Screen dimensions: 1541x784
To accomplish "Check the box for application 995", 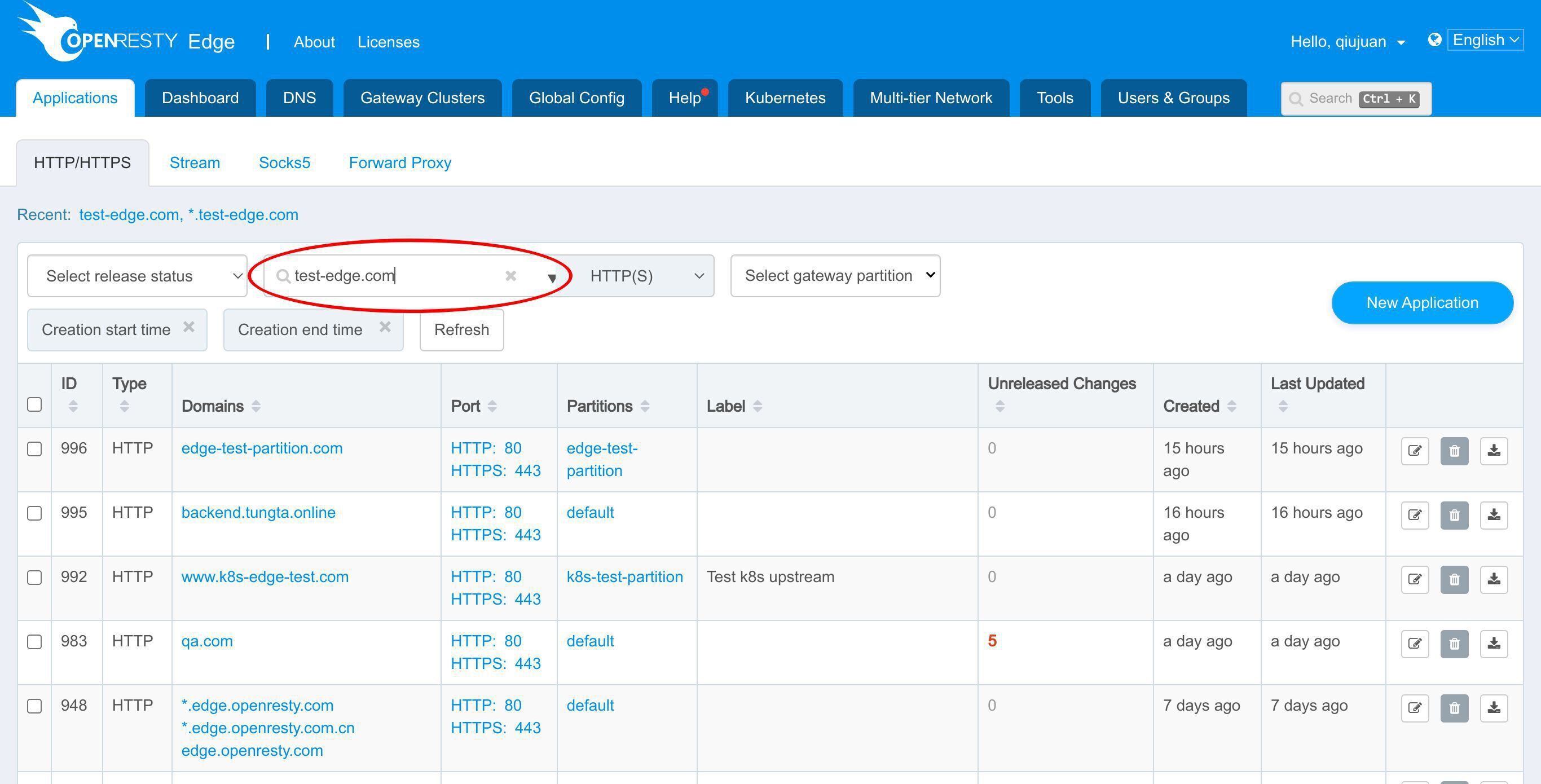I will [x=35, y=513].
